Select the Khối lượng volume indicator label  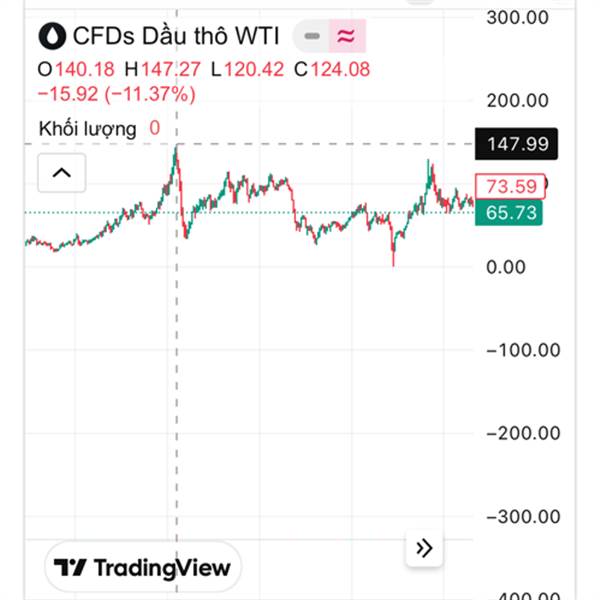(x=87, y=128)
